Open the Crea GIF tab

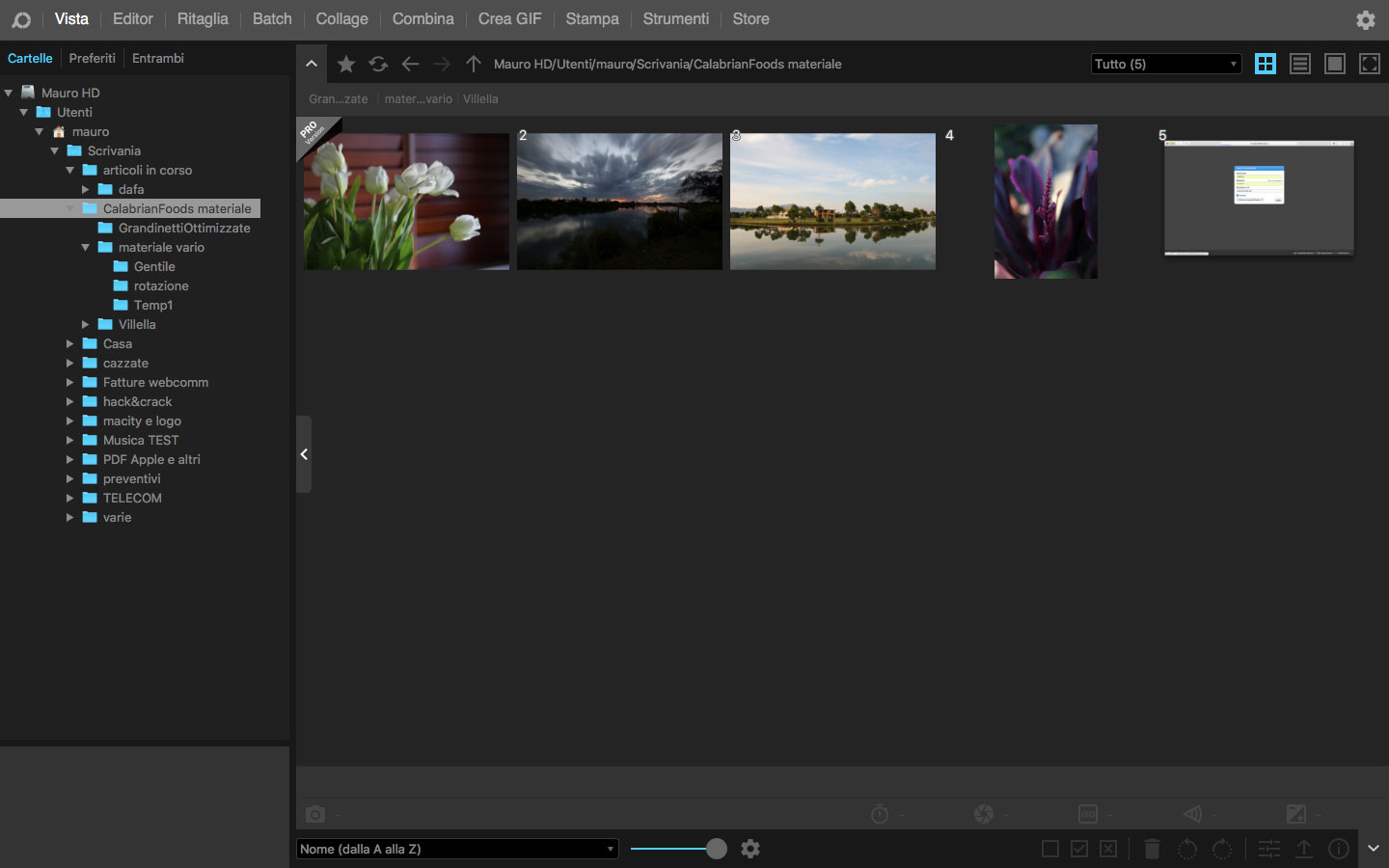(509, 19)
